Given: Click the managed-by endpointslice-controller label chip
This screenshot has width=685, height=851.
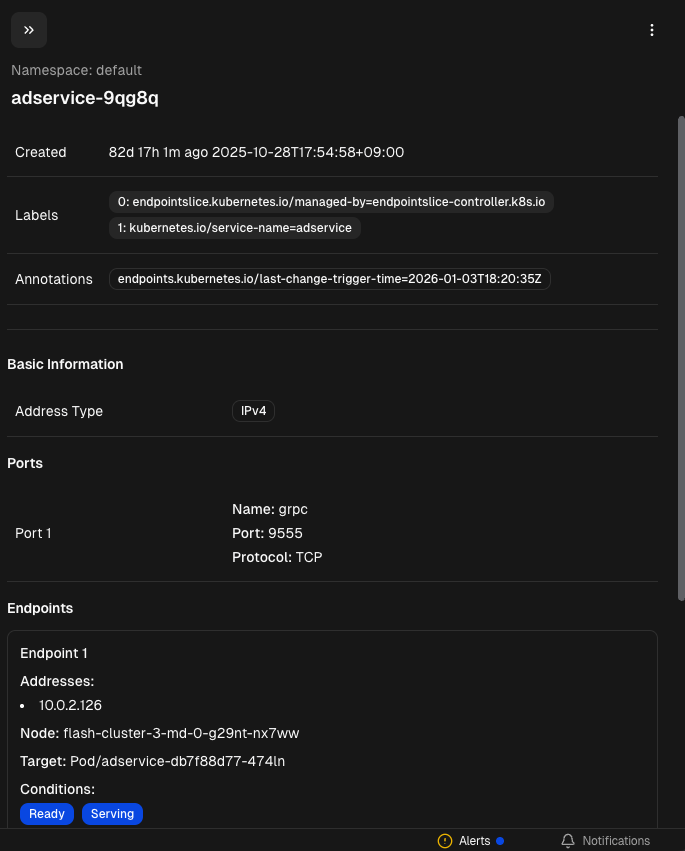Looking at the screenshot, I should [x=331, y=202].
